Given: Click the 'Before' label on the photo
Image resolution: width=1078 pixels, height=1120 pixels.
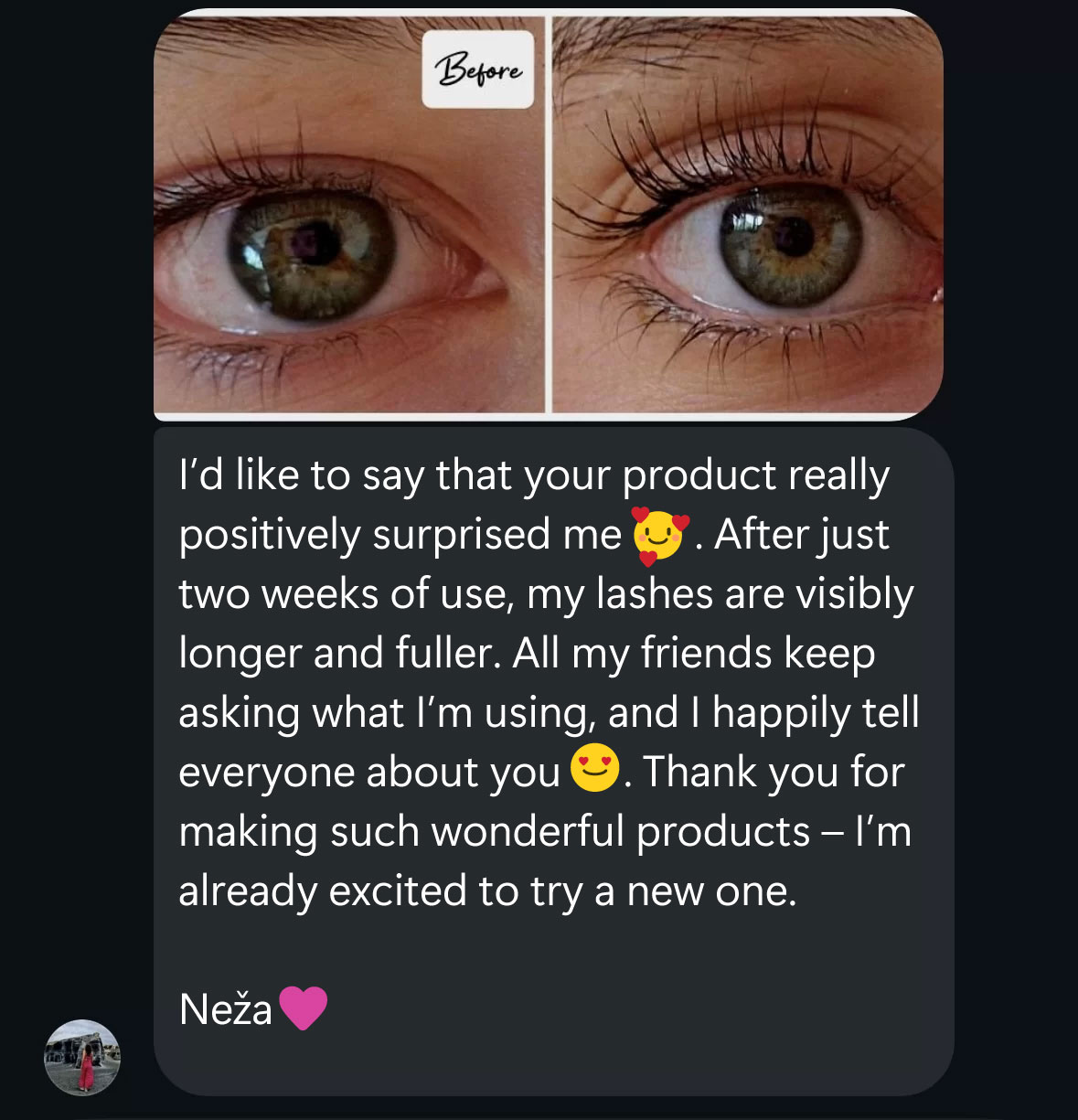Looking at the screenshot, I should point(477,70).
